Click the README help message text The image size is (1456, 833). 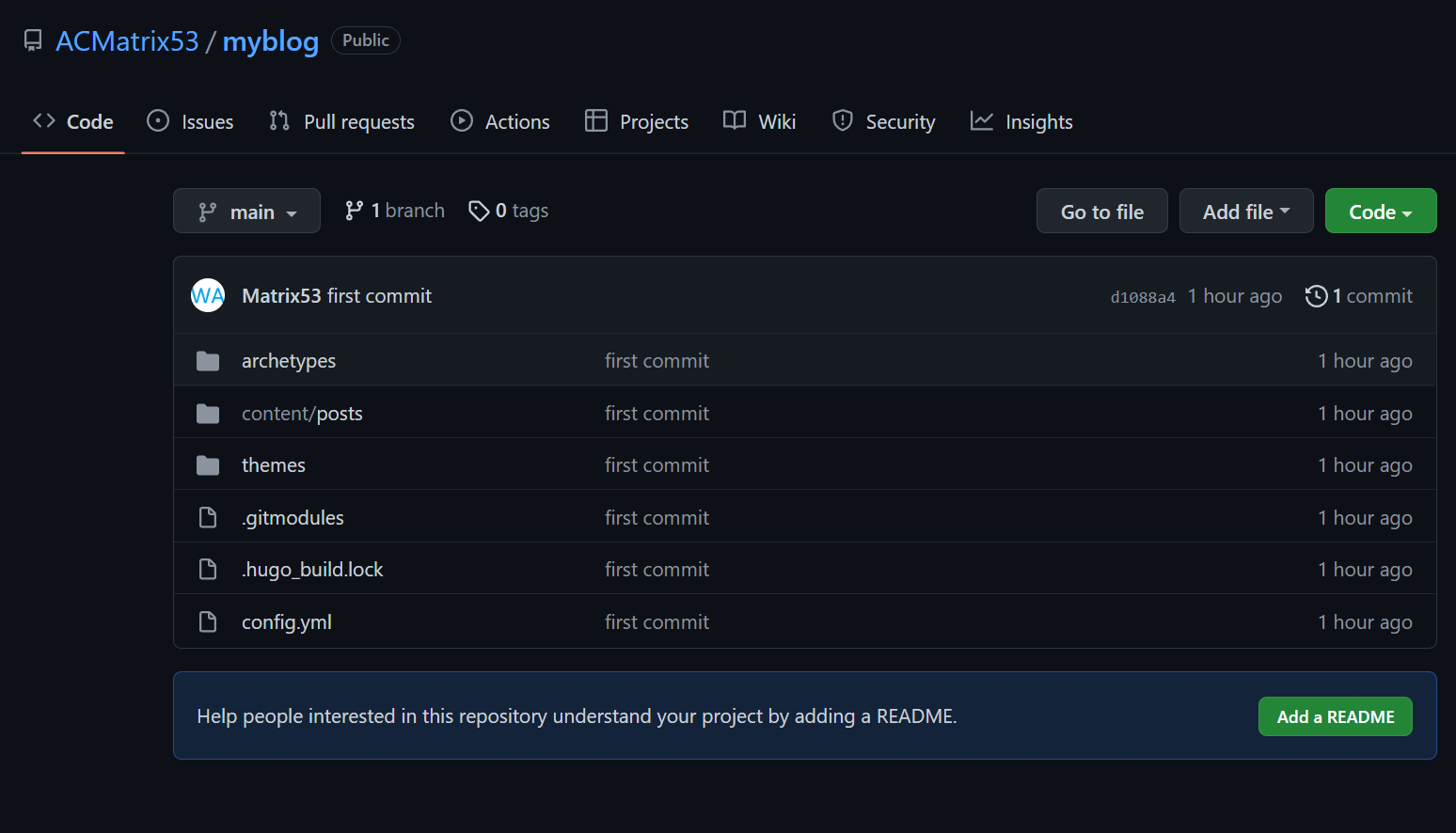[577, 716]
